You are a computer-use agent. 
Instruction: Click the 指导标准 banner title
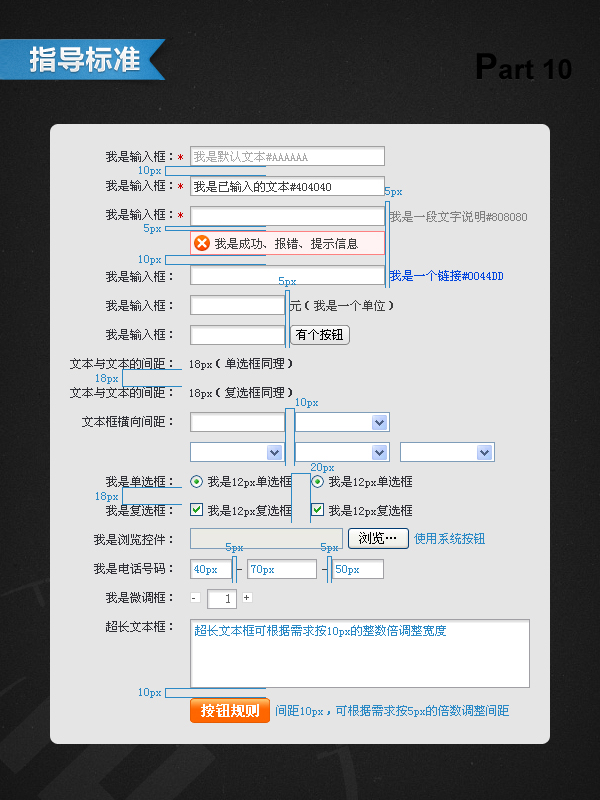click(85, 60)
